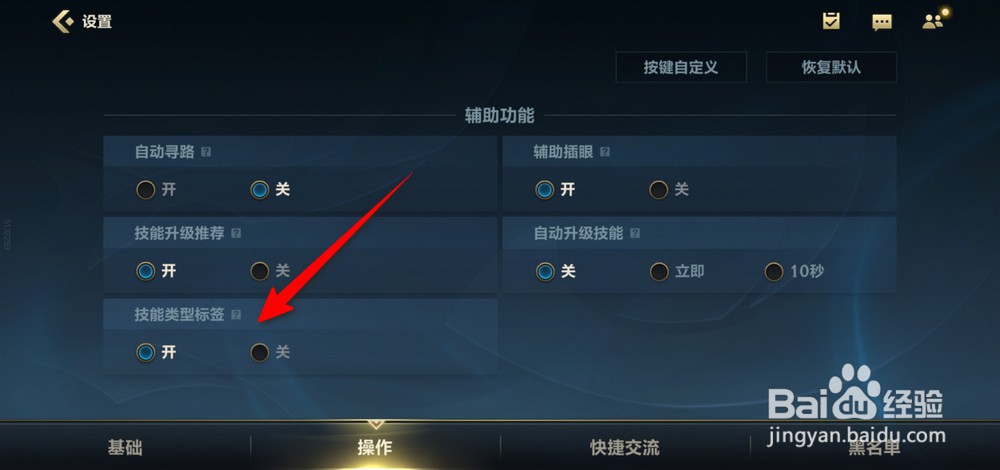The height and width of the screenshot is (470, 1000).
Task: Click the 恢复默认 button
Action: (x=831, y=67)
